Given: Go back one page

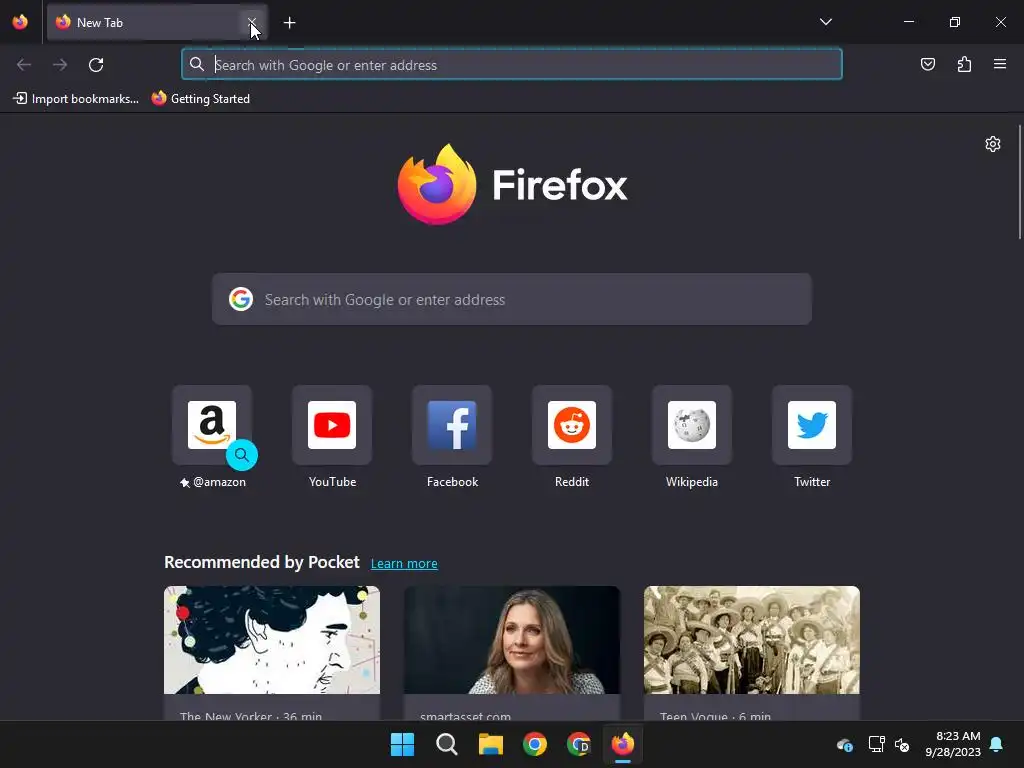Looking at the screenshot, I should tap(24, 65).
